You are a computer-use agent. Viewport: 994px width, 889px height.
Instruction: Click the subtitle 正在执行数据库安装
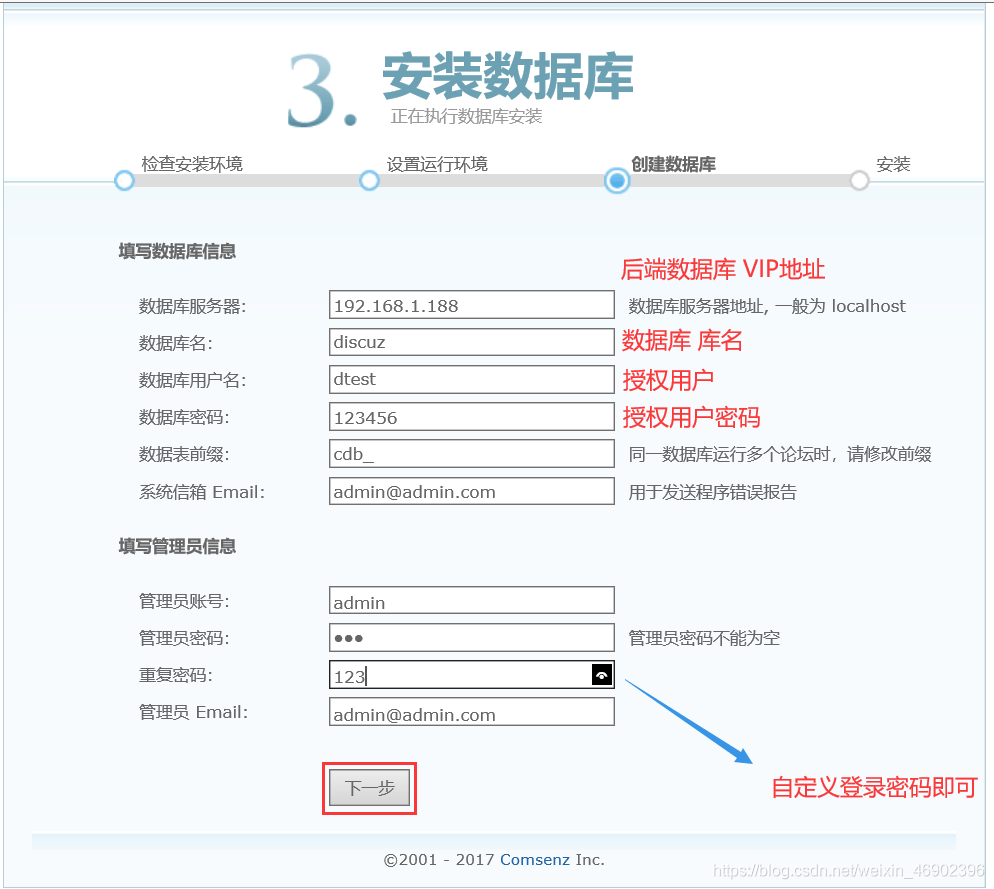coord(467,117)
